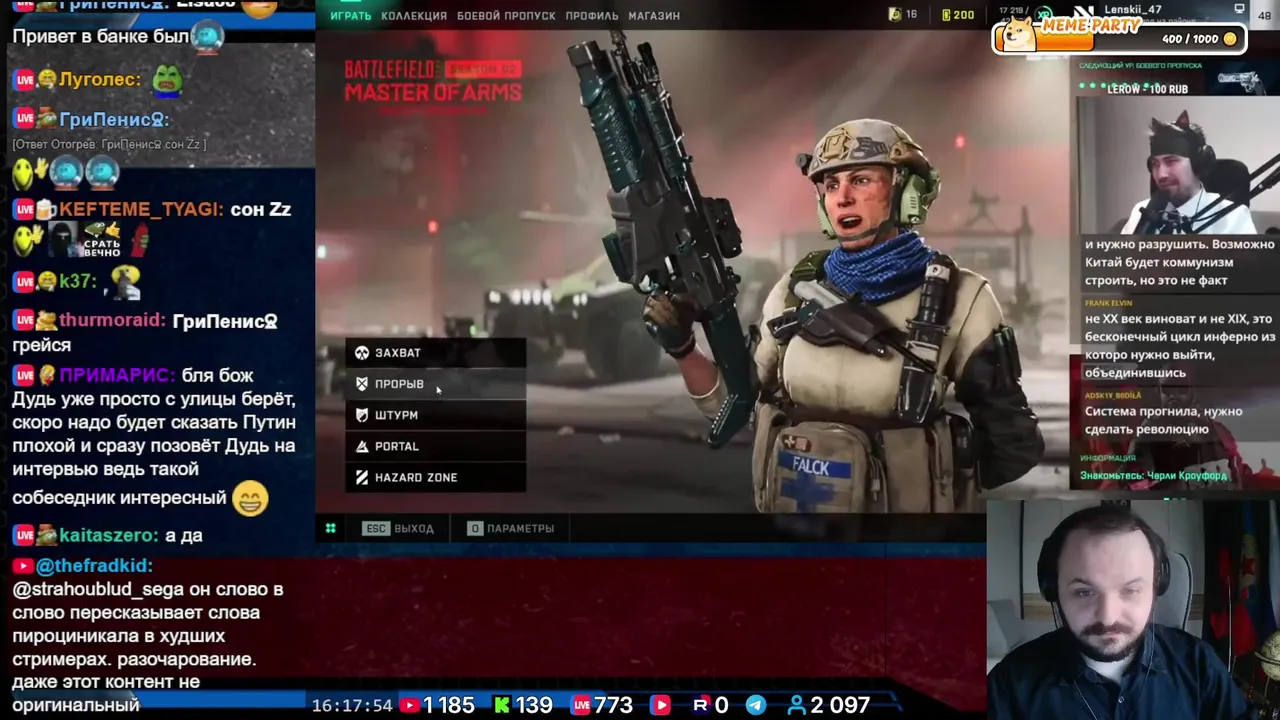This screenshot has width=1280, height=720.
Task: Choose the ПРОРЫВ game mode
Action: [436, 384]
